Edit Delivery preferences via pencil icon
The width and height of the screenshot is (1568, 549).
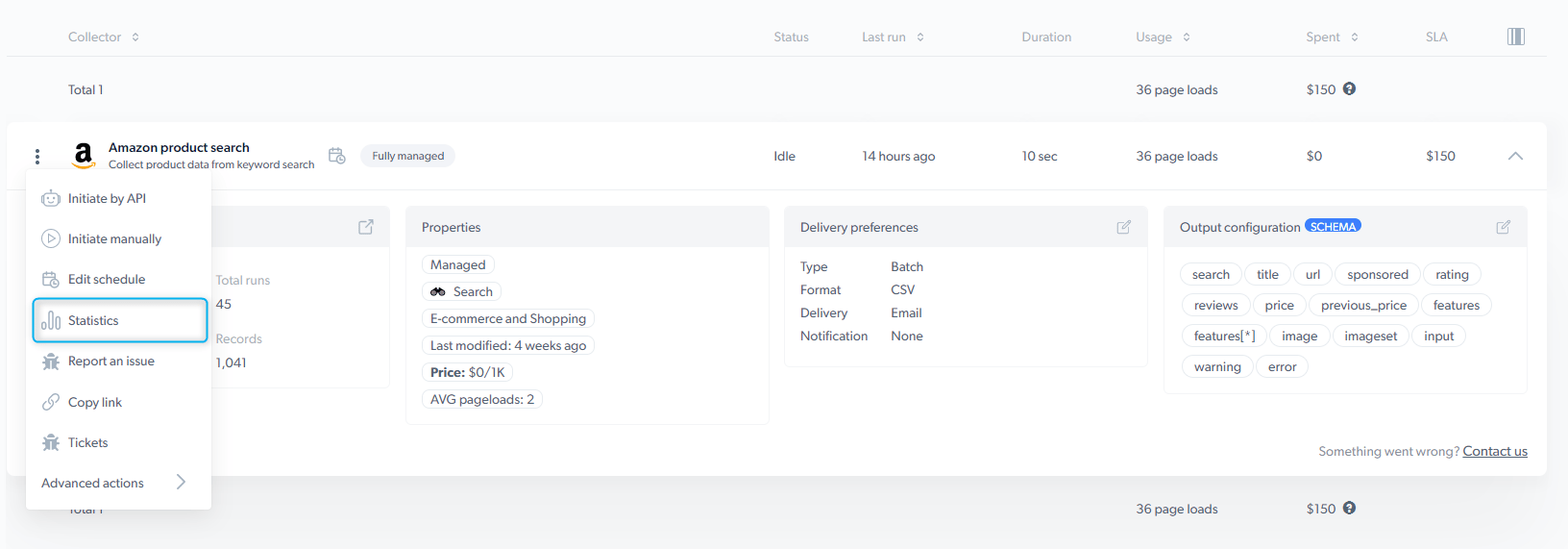click(1123, 227)
